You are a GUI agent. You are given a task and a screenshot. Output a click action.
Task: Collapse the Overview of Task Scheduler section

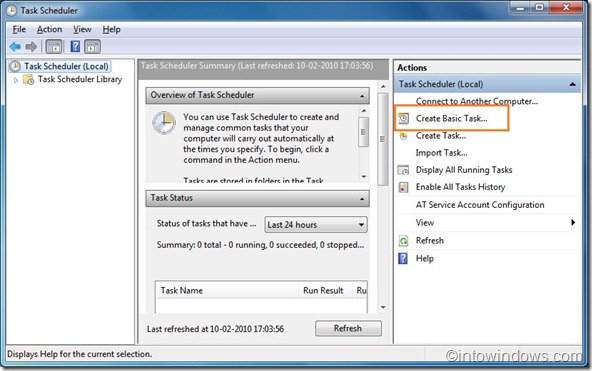(x=362, y=96)
